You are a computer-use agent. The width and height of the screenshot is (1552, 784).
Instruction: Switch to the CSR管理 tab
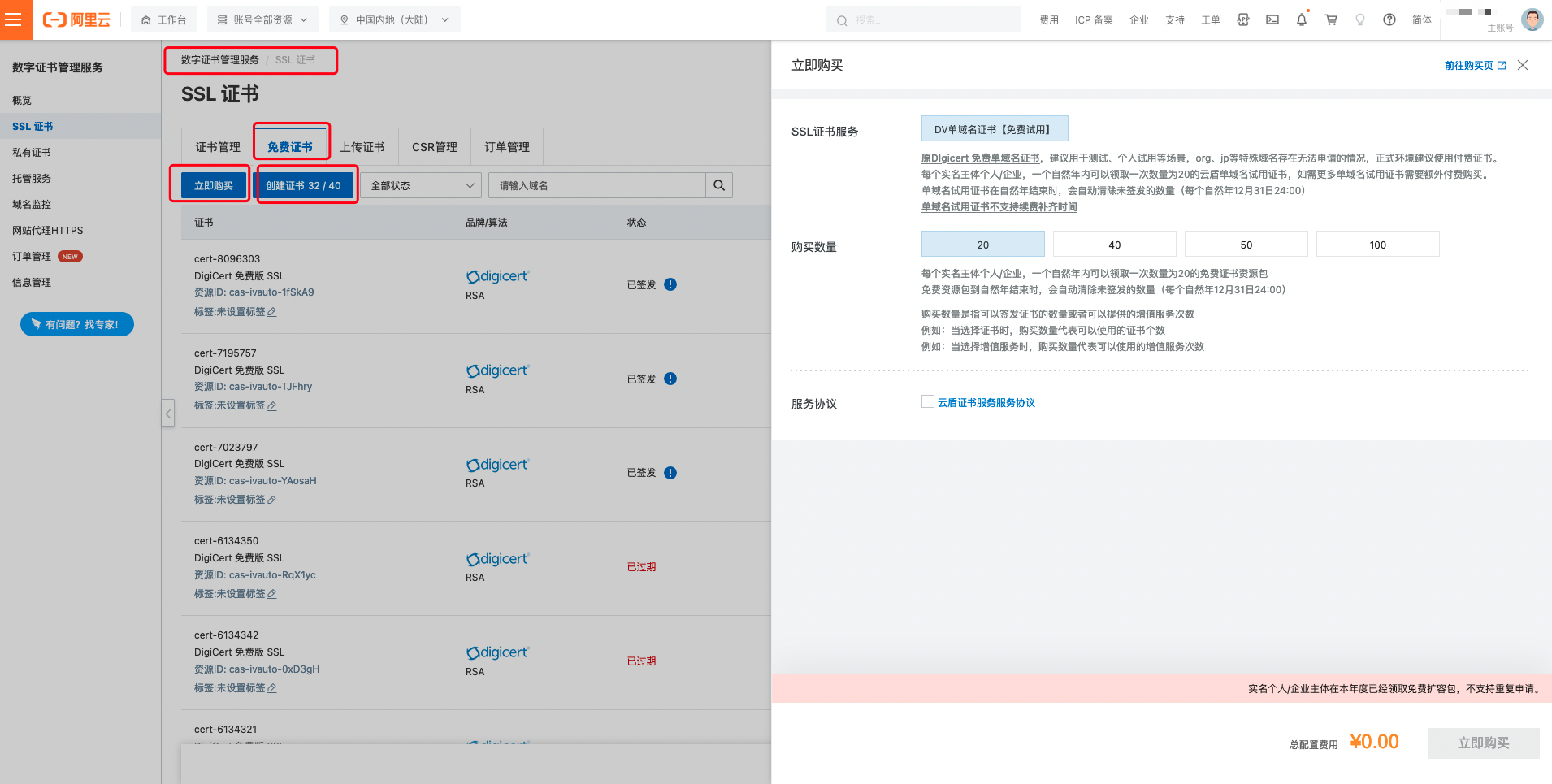tap(435, 147)
